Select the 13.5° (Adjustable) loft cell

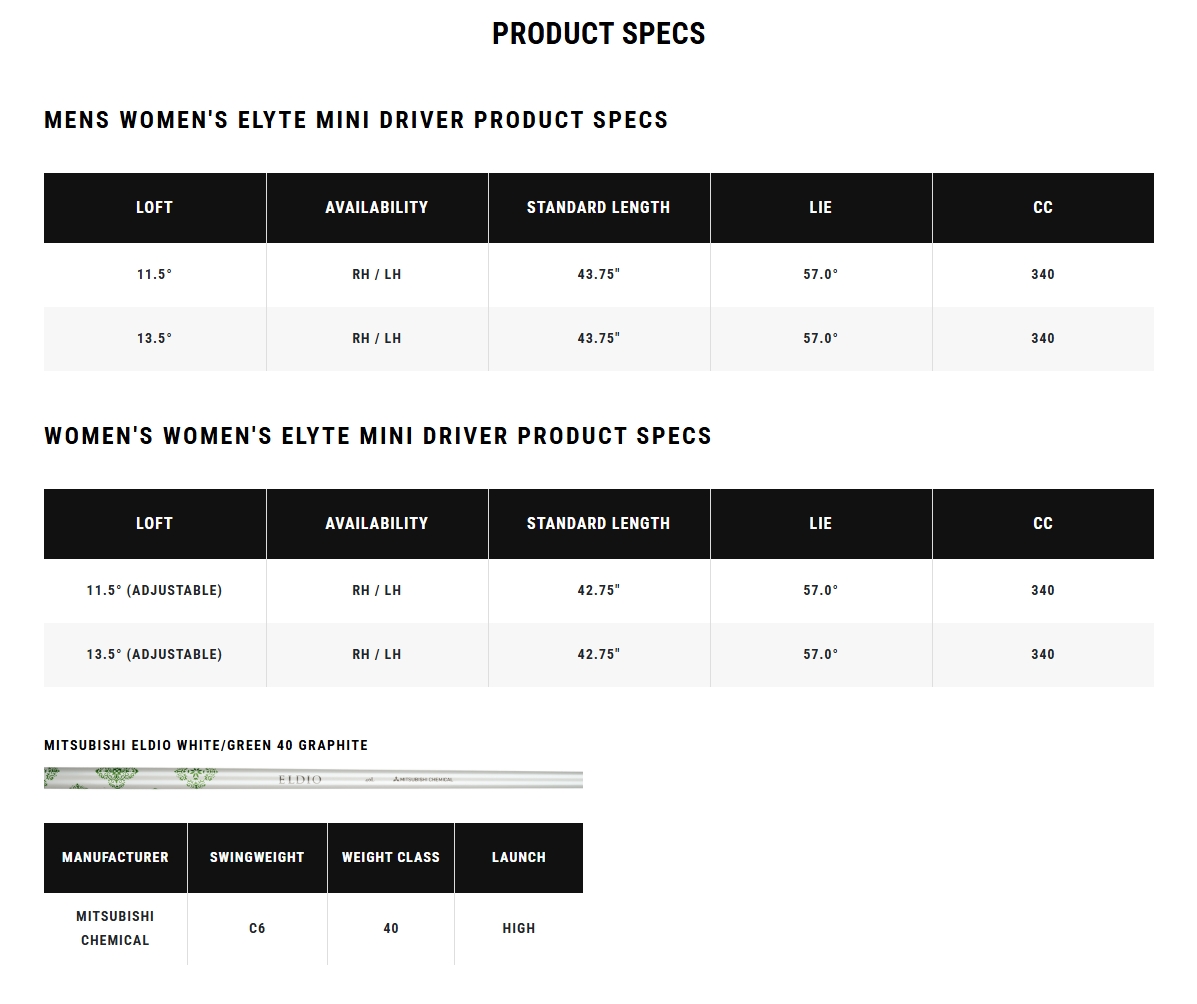tap(155, 655)
